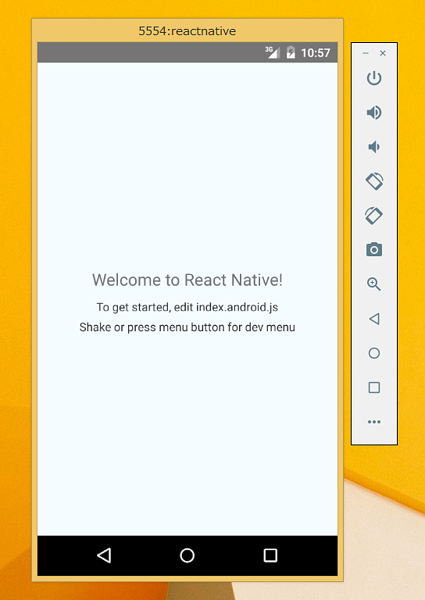The width and height of the screenshot is (425, 600).
Task: Rotate the emulator left
Action: click(374, 181)
